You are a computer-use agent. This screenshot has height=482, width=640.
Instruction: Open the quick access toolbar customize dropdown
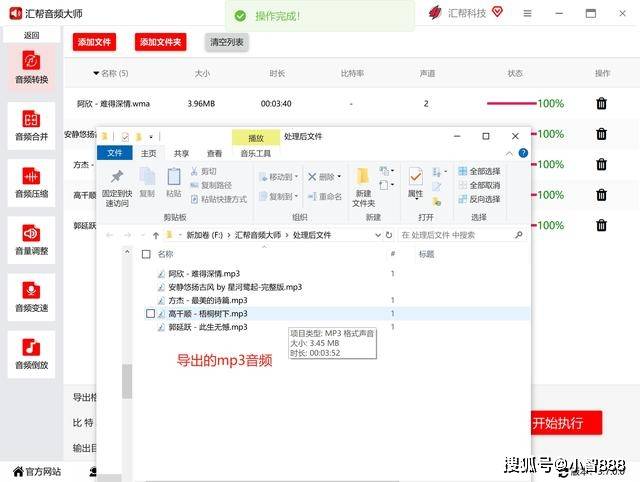pos(151,137)
